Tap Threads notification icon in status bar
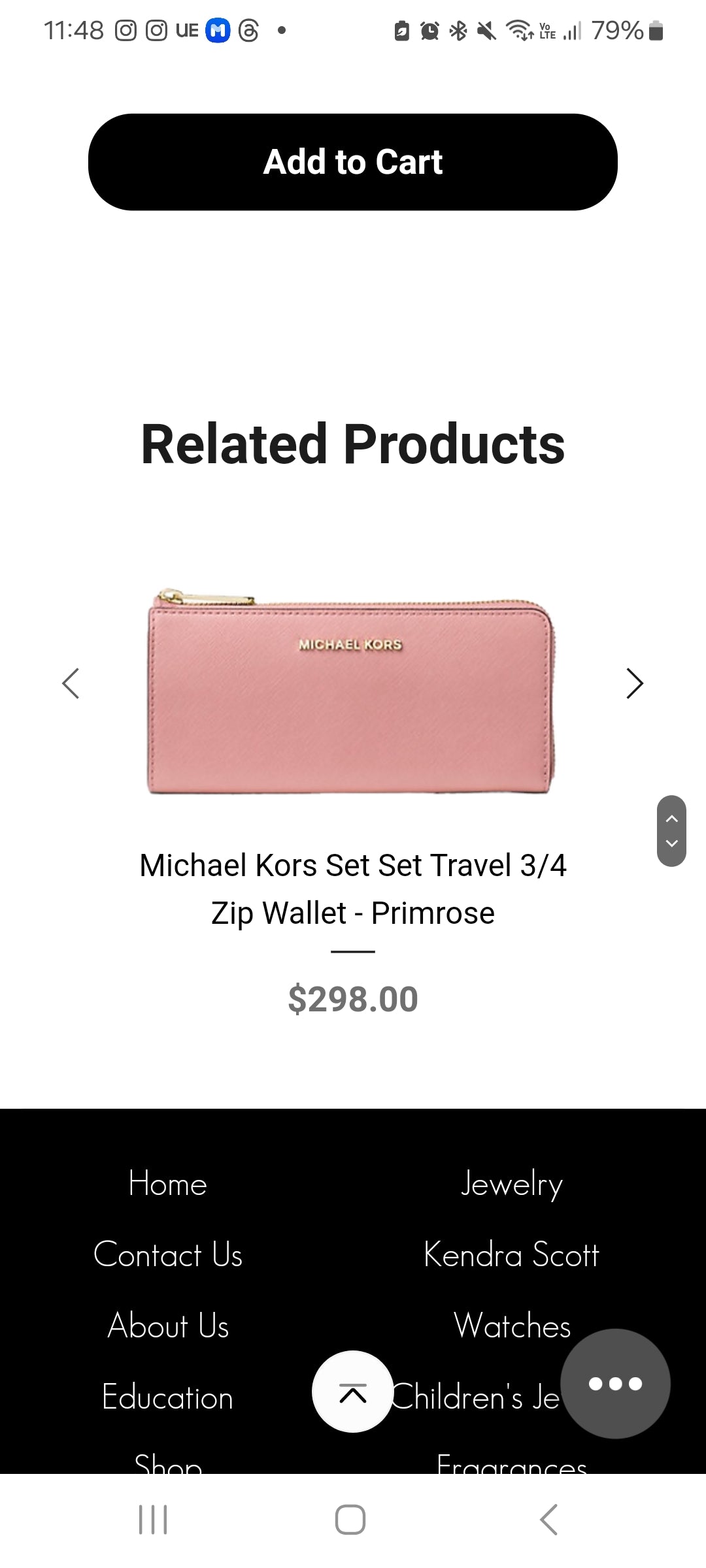706x1568 pixels. click(x=248, y=31)
